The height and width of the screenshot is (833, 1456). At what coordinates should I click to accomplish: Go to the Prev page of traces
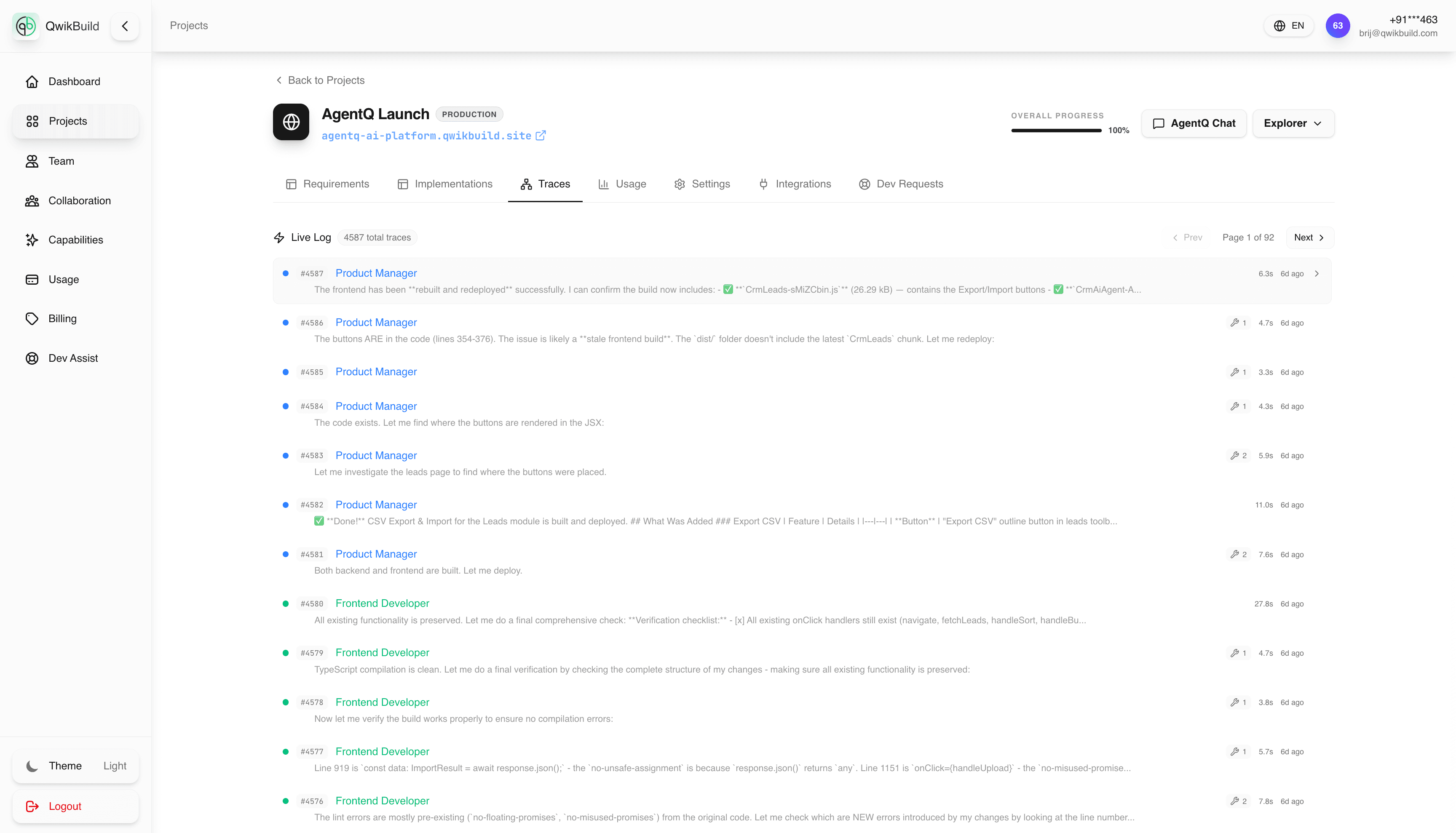coord(1187,238)
